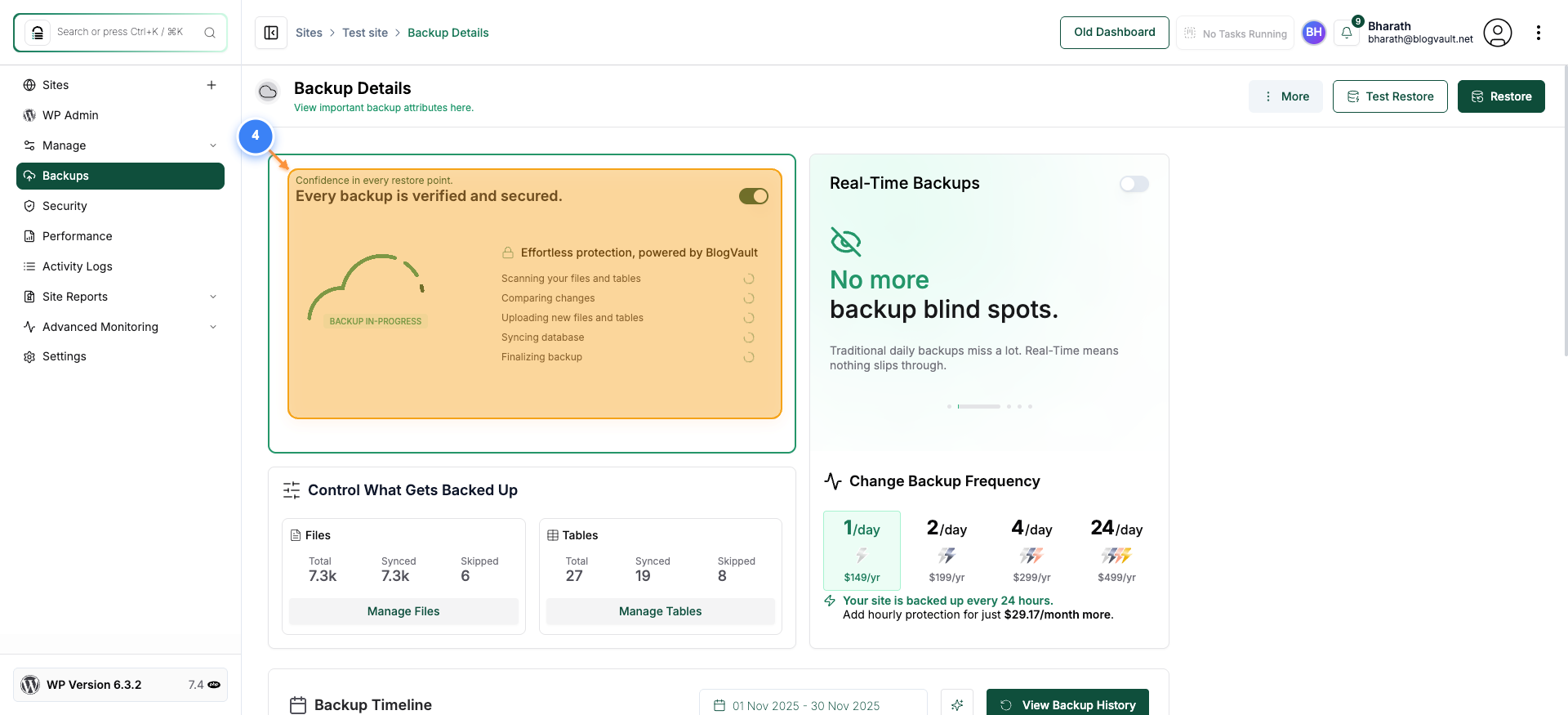Click the cloud icon beside Backup Details
The width and height of the screenshot is (1568, 715).
(268, 92)
